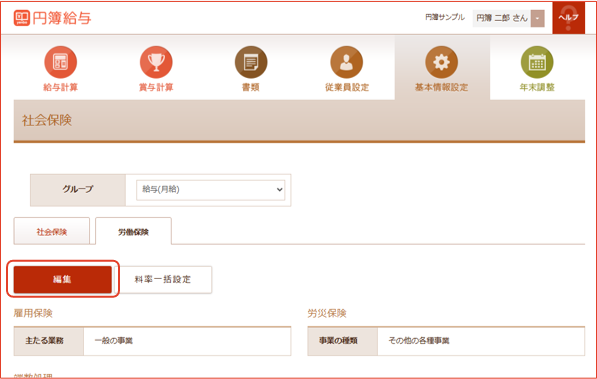Click the 主たる業務 label cell
Screen dimensions: 597x379
pyautogui.click(x=49, y=341)
